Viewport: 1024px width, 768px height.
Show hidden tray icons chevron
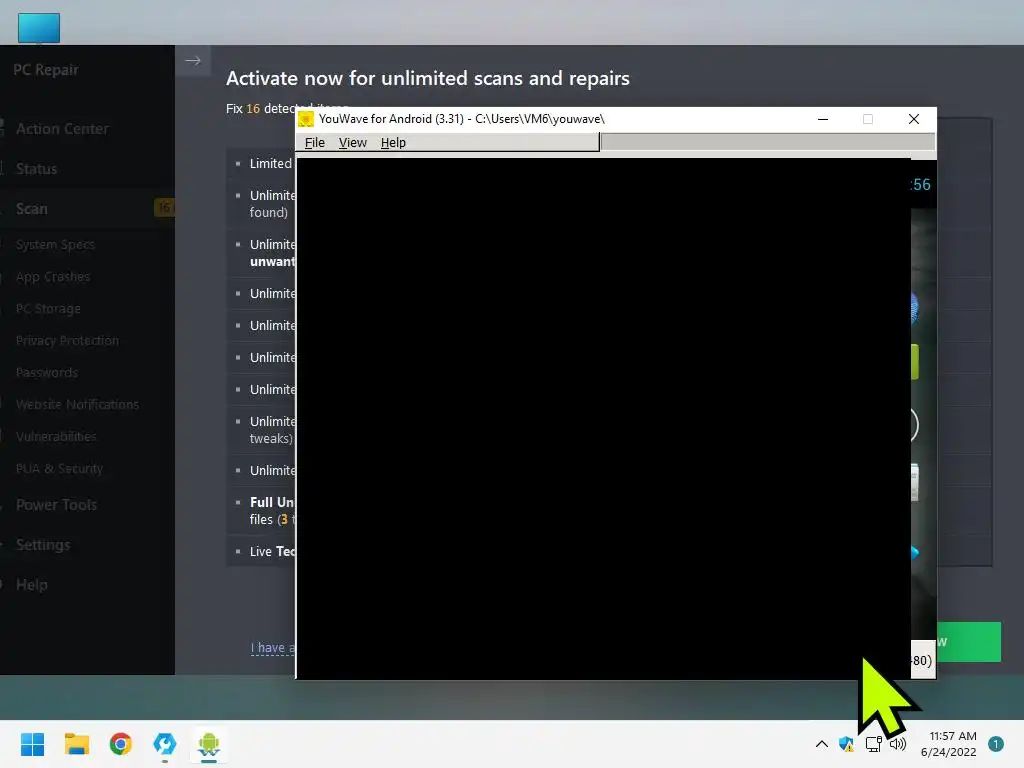822,744
